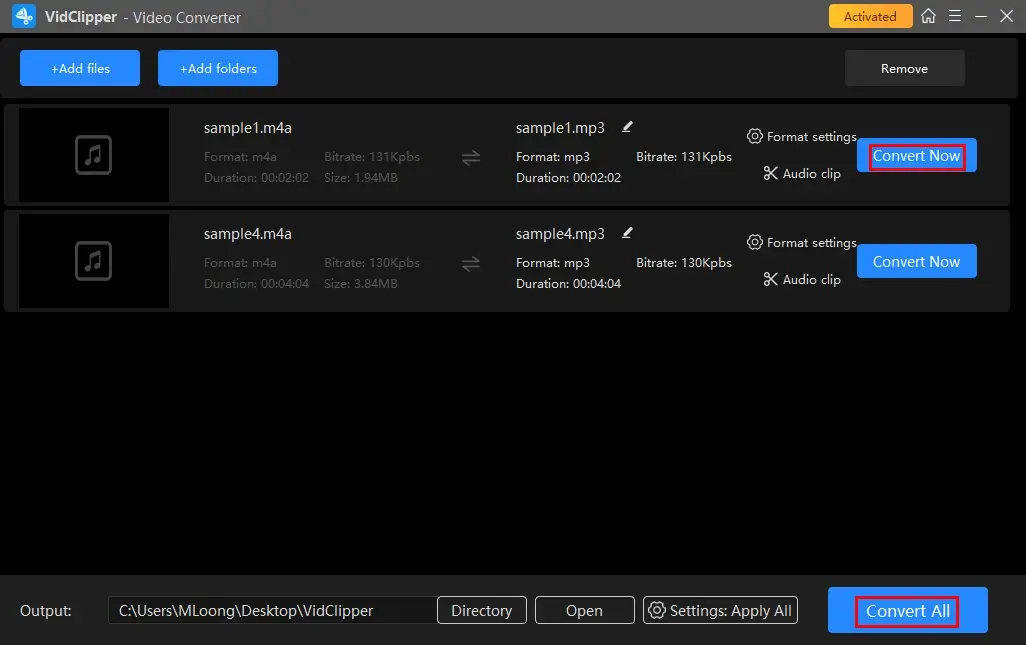This screenshot has width=1026, height=645.
Task: Open Format settings for sample1.m4a
Action: tap(801, 136)
